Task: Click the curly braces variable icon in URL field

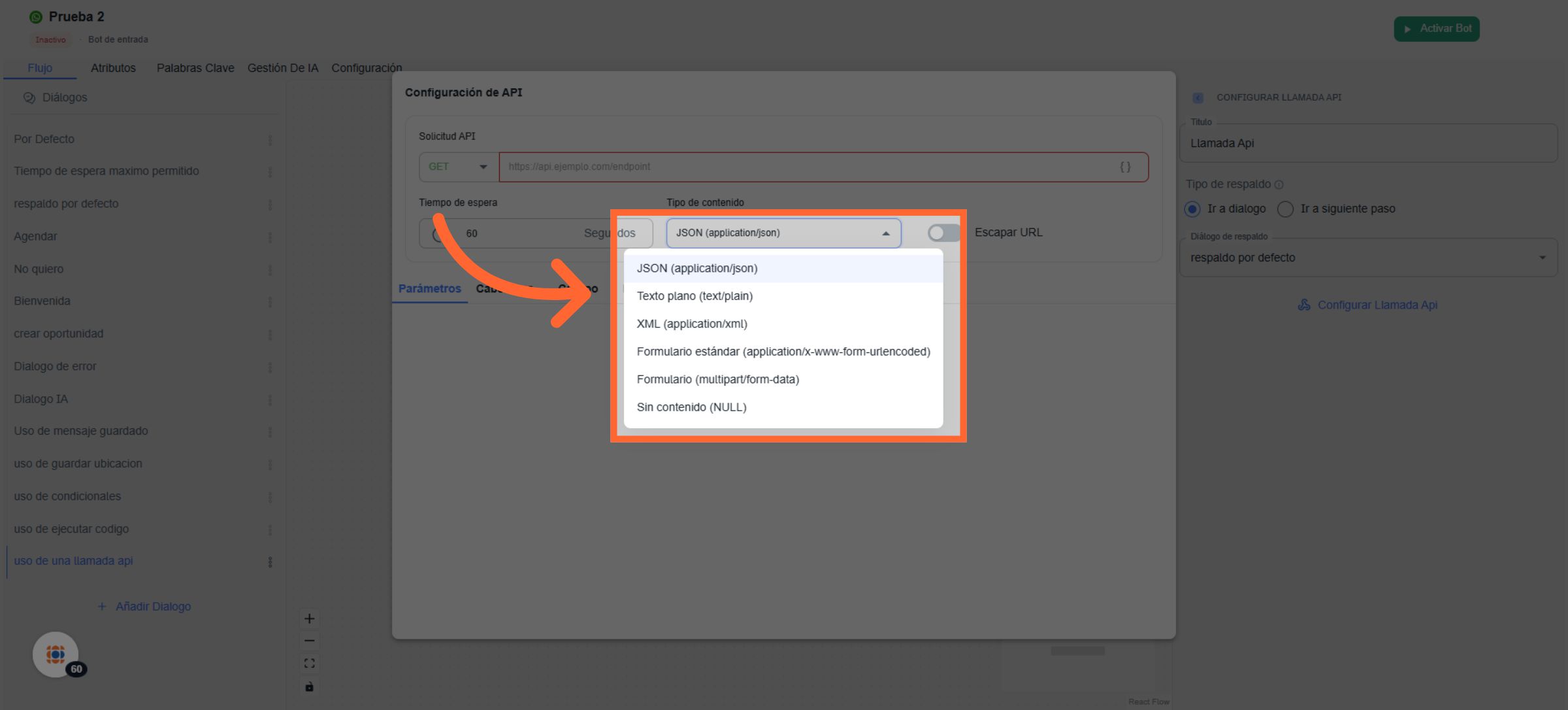Action: (1125, 167)
